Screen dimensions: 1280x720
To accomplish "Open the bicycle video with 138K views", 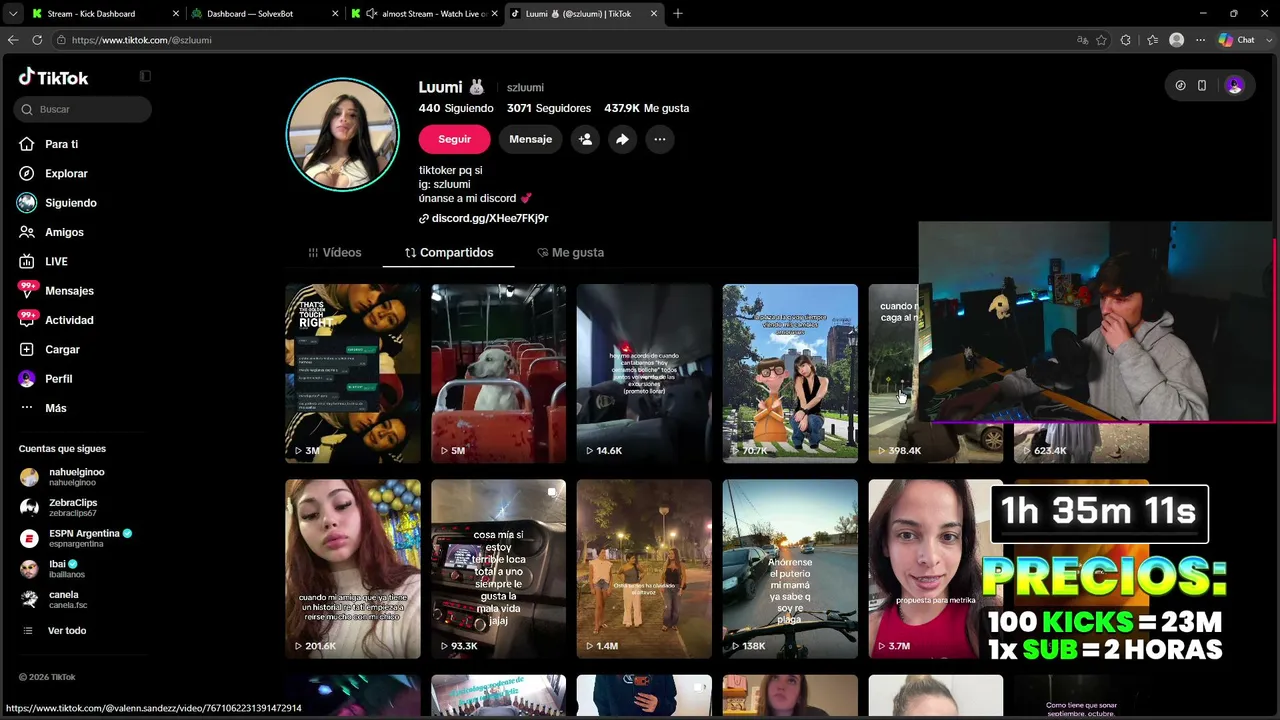I will tap(790, 569).
